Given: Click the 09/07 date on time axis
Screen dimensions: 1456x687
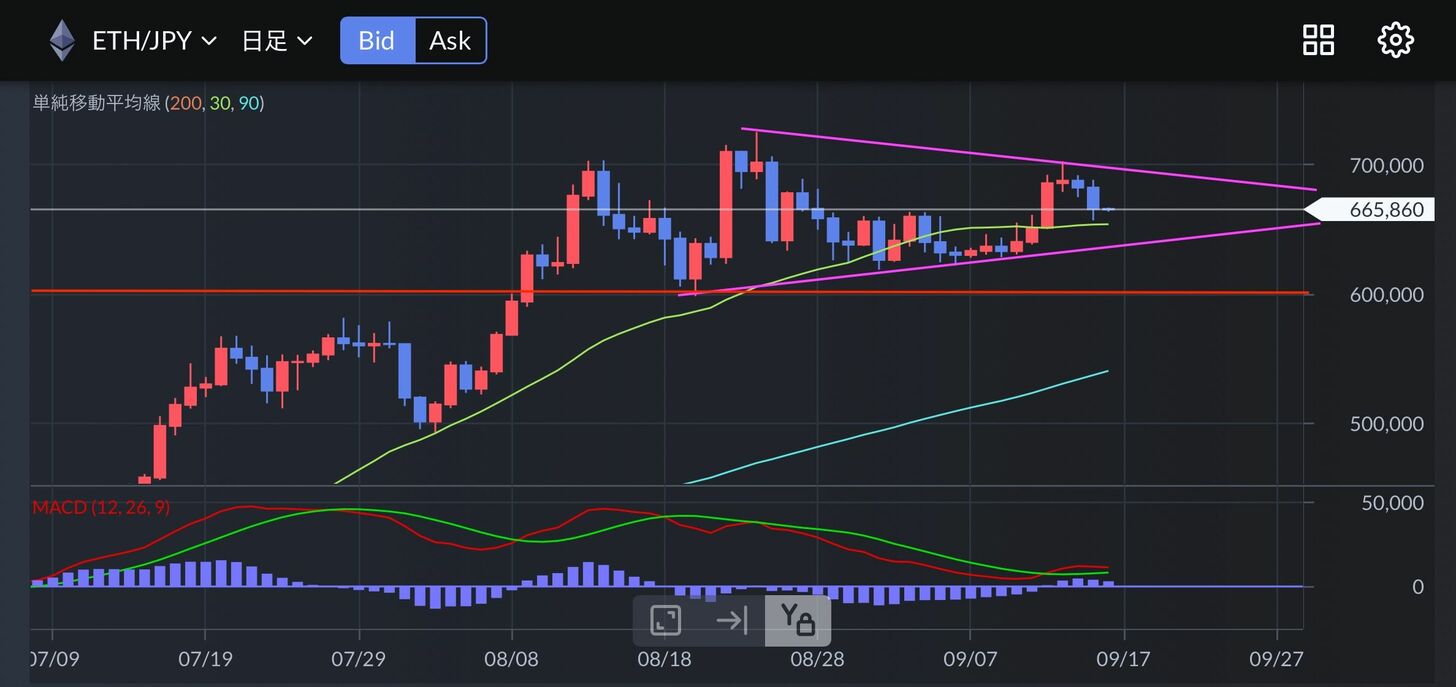Looking at the screenshot, I should click(970, 660).
